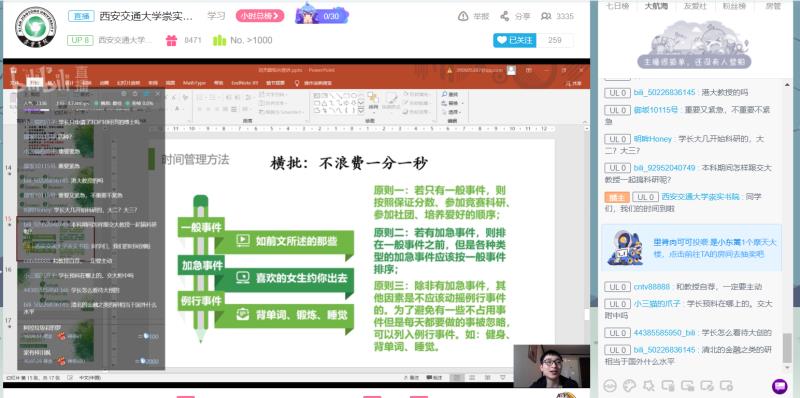This screenshot has height=398, width=800.
Task: Click the chat settings gear-screen icon
Action: [x=726, y=386]
